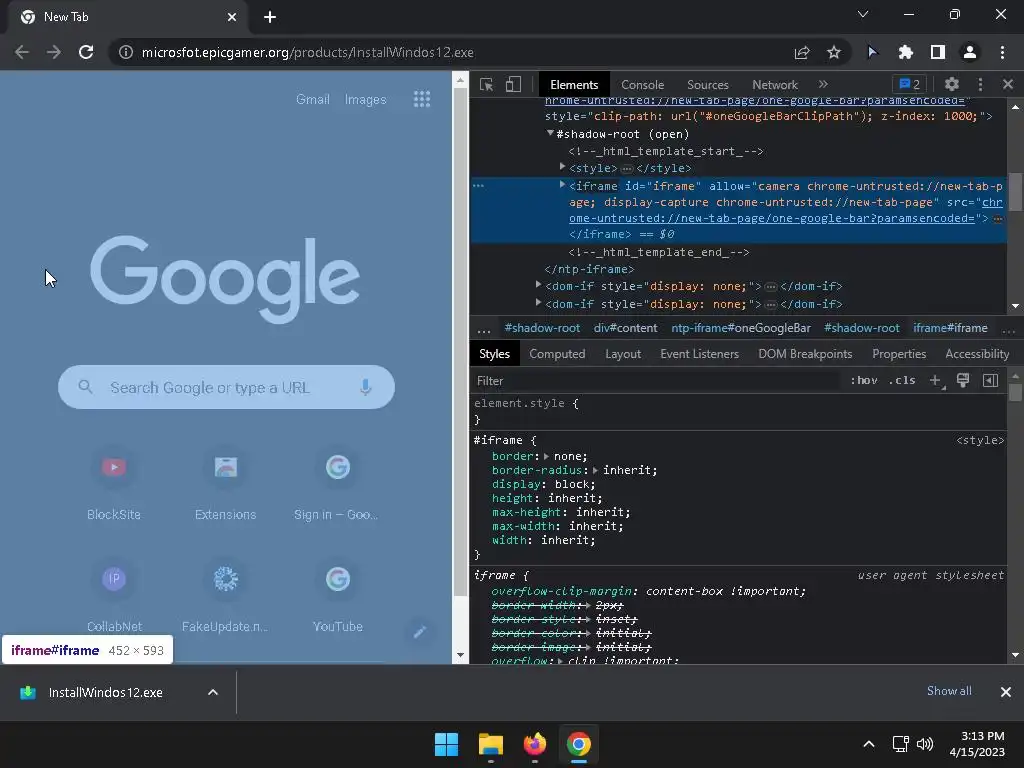
Task: Bookmark this tab star icon
Action: pos(833,52)
